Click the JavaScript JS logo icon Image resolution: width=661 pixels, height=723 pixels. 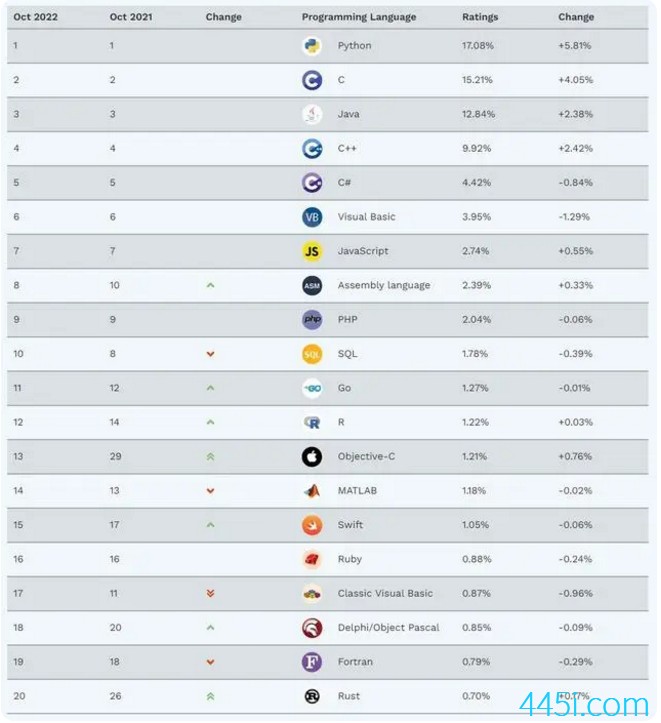click(312, 251)
